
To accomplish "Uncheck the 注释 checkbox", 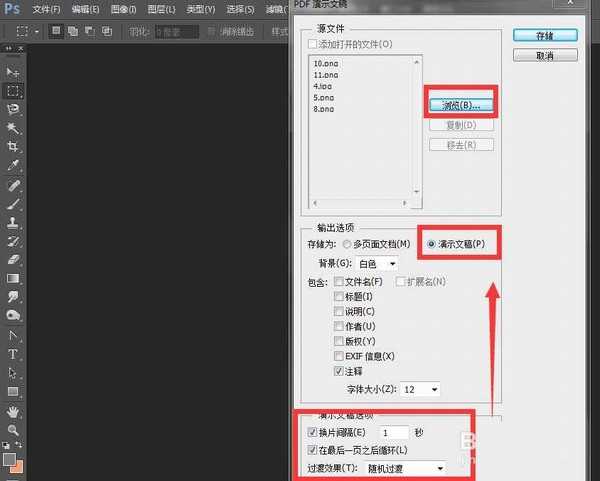I will [x=338, y=371].
